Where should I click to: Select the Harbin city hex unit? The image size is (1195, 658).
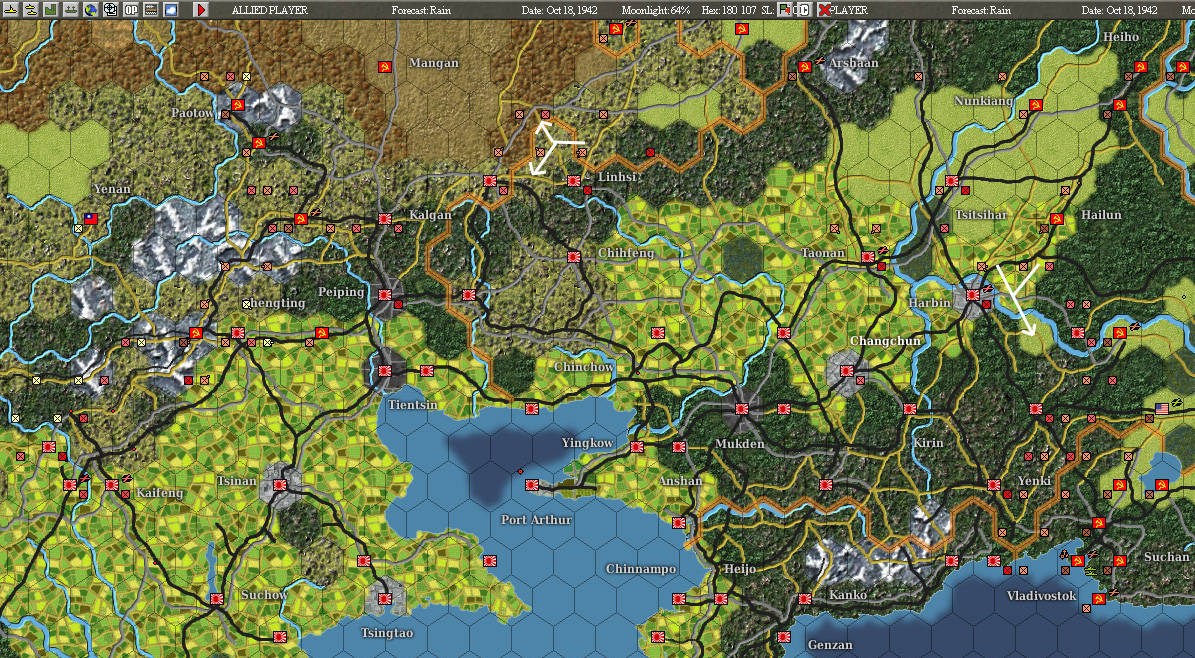pos(972,295)
